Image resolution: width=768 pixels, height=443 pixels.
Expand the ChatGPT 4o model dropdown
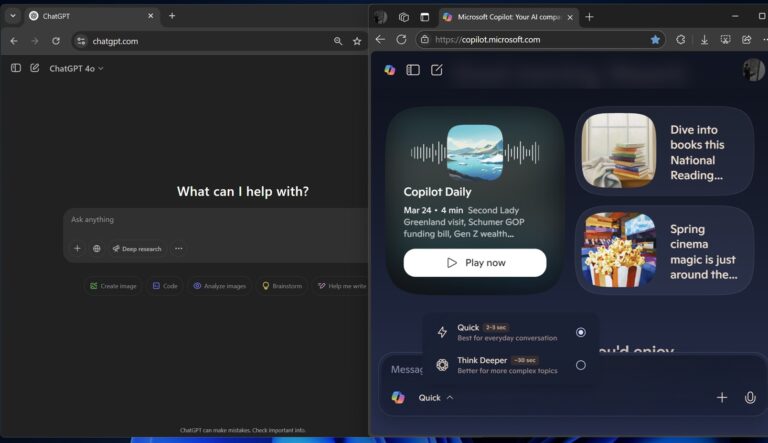[x=76, y=68]
